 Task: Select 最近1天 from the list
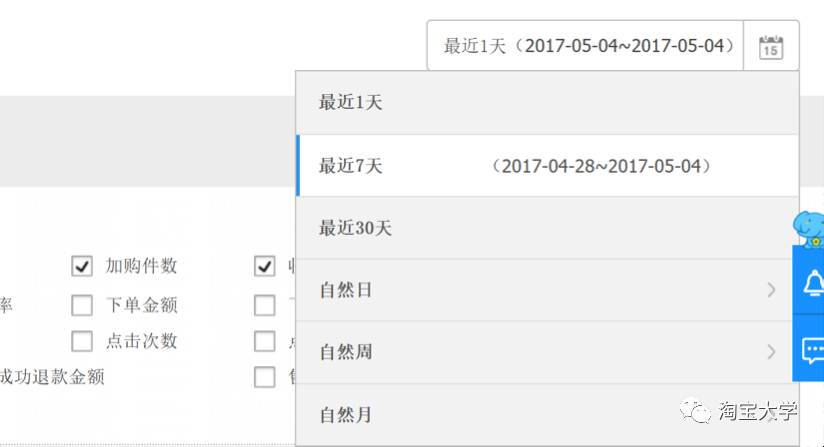[x=547, y=102]
